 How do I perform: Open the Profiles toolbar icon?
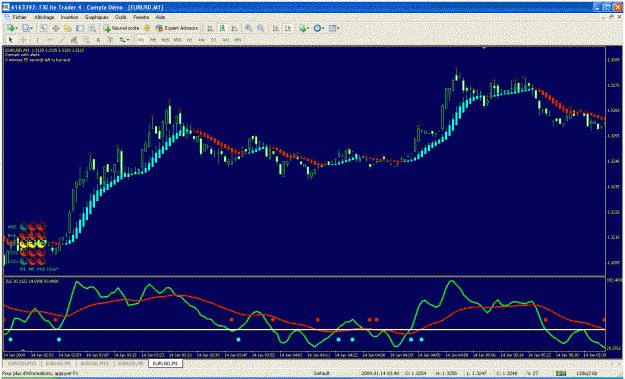(x=26, y=28)
